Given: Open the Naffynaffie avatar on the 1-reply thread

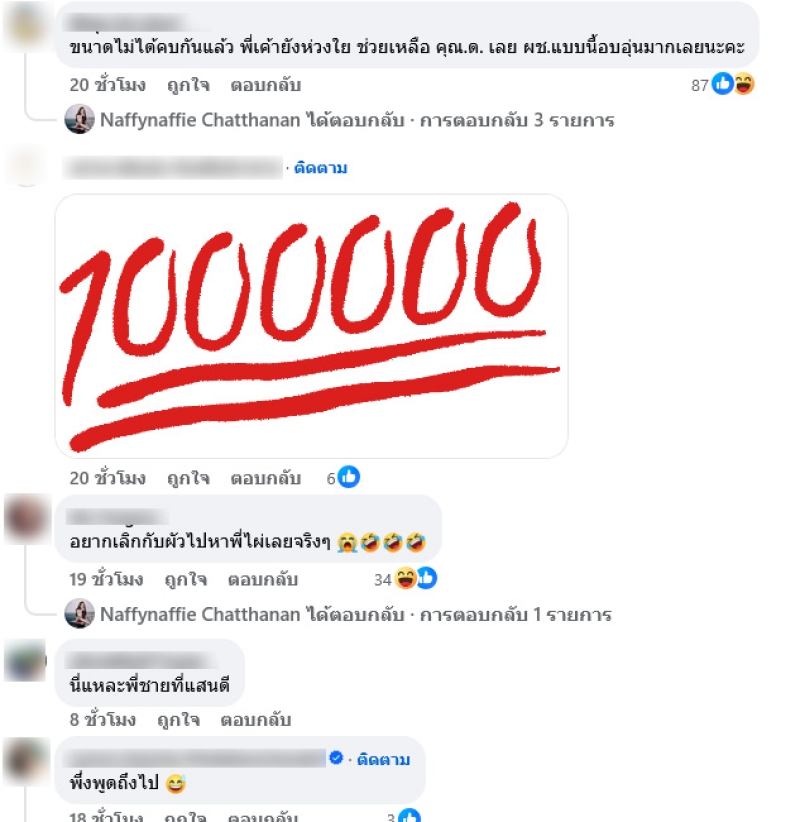Looking at the screenshot, I should [80, 614].
